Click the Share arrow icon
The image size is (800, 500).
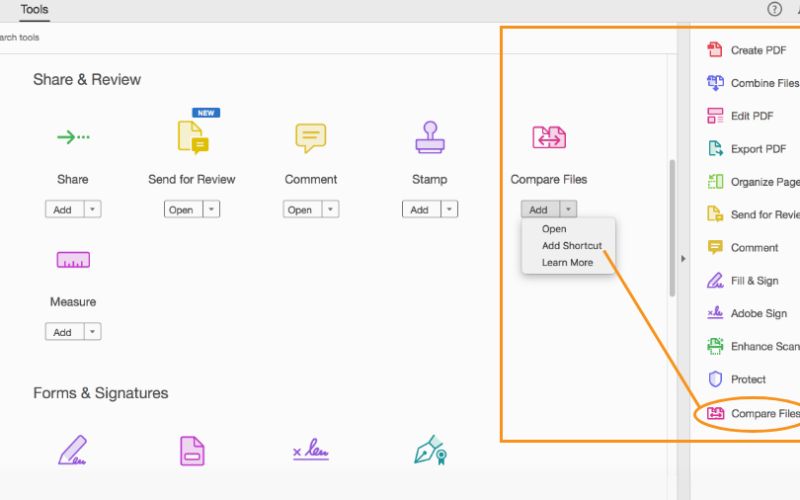[x=73, y=137]
